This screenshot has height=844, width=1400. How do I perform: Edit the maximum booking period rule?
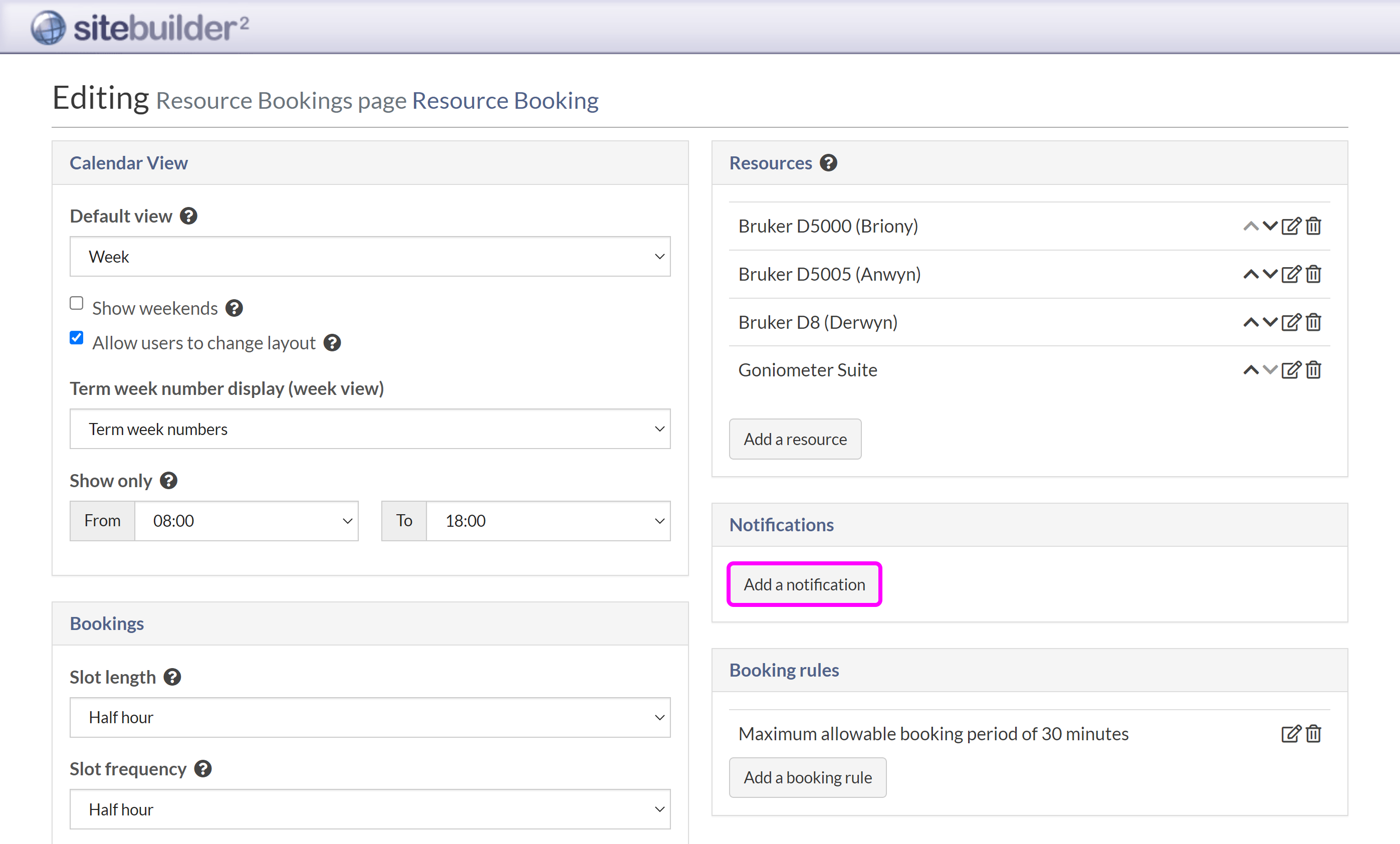(x=1290, y=734)
